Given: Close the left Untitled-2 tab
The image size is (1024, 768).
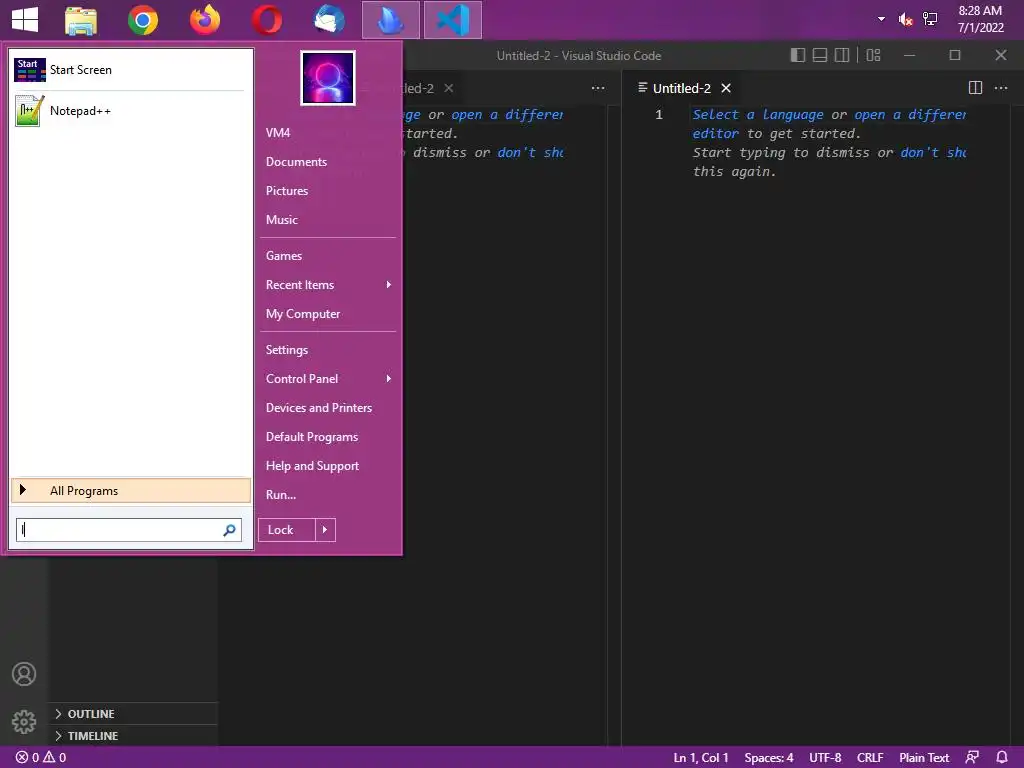Looking at the screenshot, I should (449, 88).
